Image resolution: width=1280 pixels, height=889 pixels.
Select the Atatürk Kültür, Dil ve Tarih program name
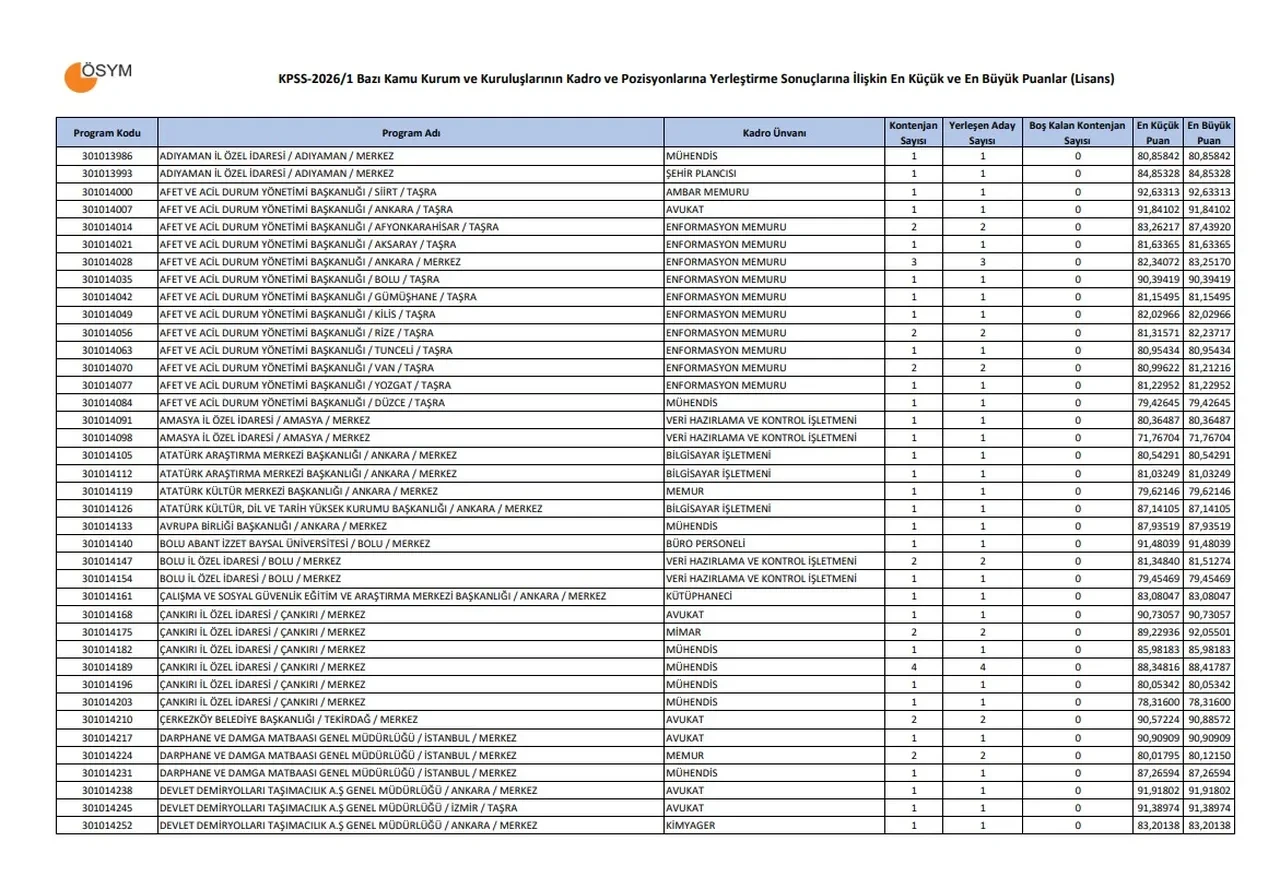pos(351,509)
